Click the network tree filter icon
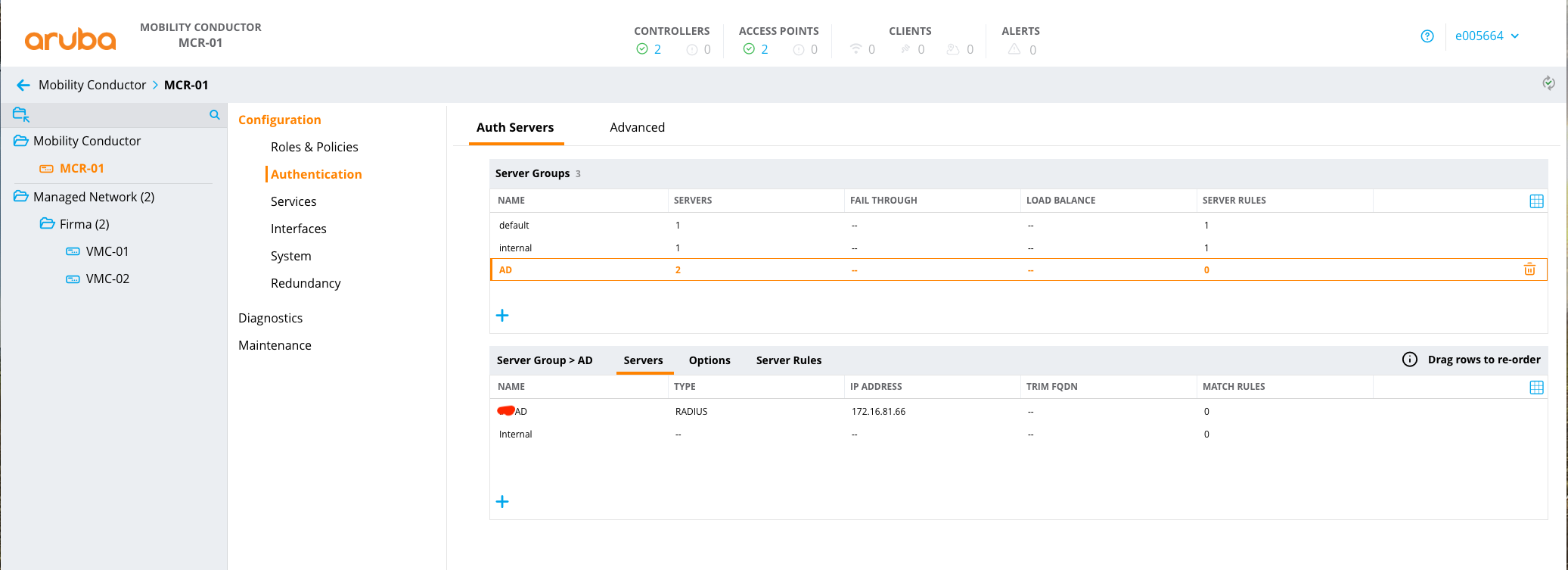 pyautogui.click(x=21, y=115)
